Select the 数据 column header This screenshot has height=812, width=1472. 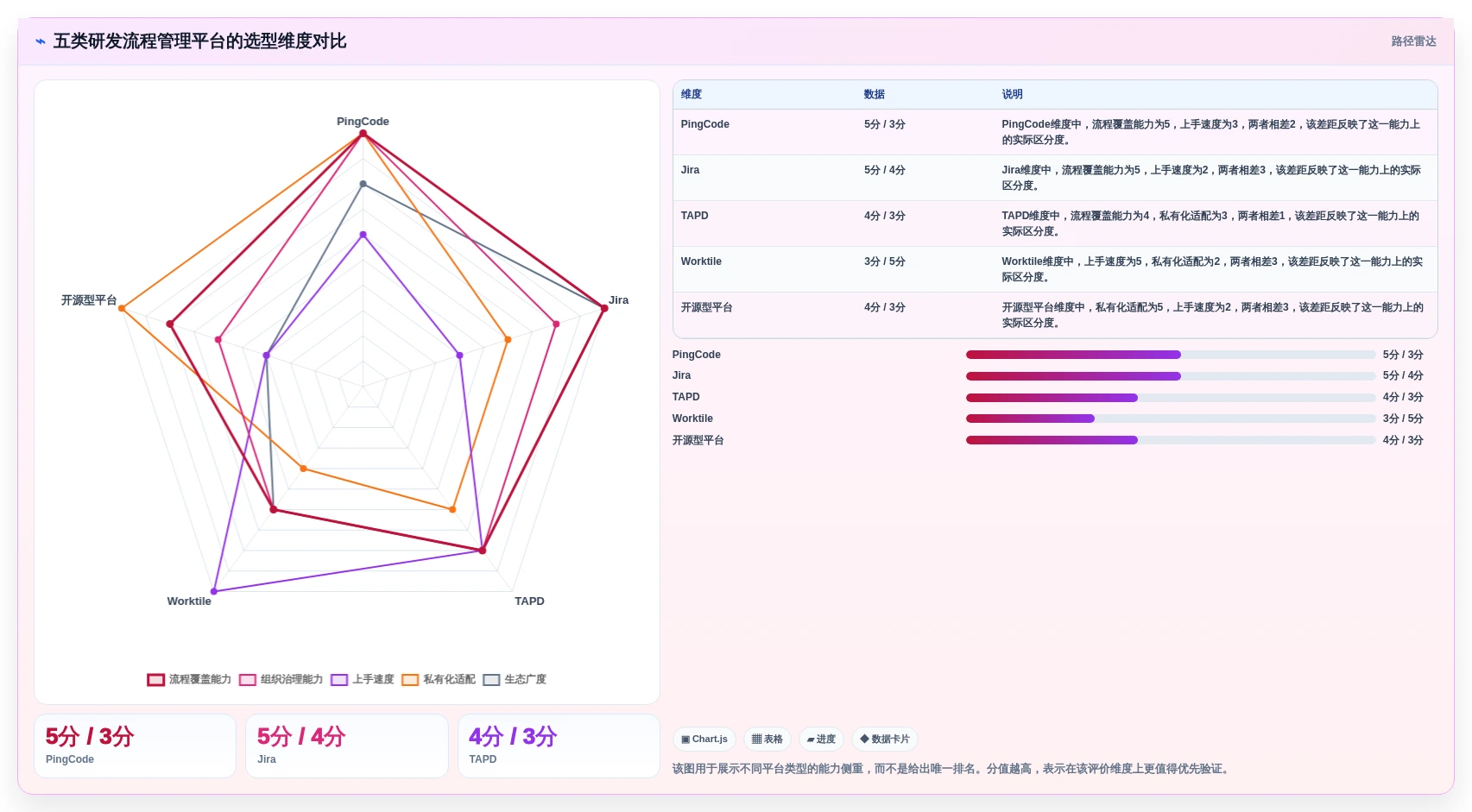pos(875,95)
